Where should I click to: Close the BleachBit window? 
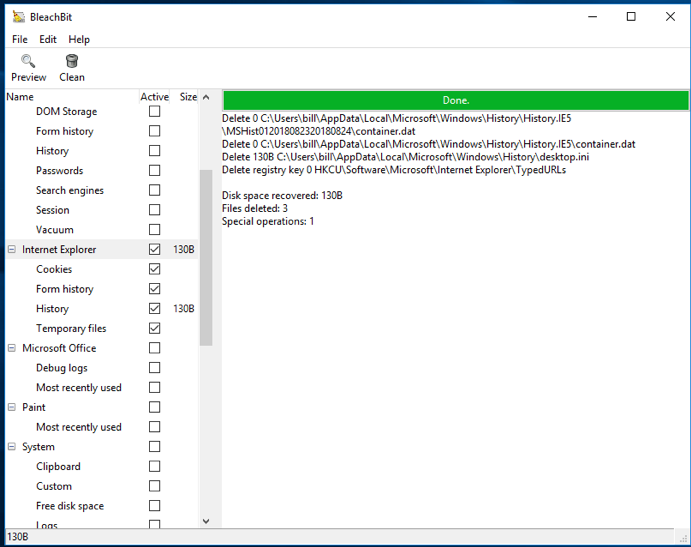669,17
